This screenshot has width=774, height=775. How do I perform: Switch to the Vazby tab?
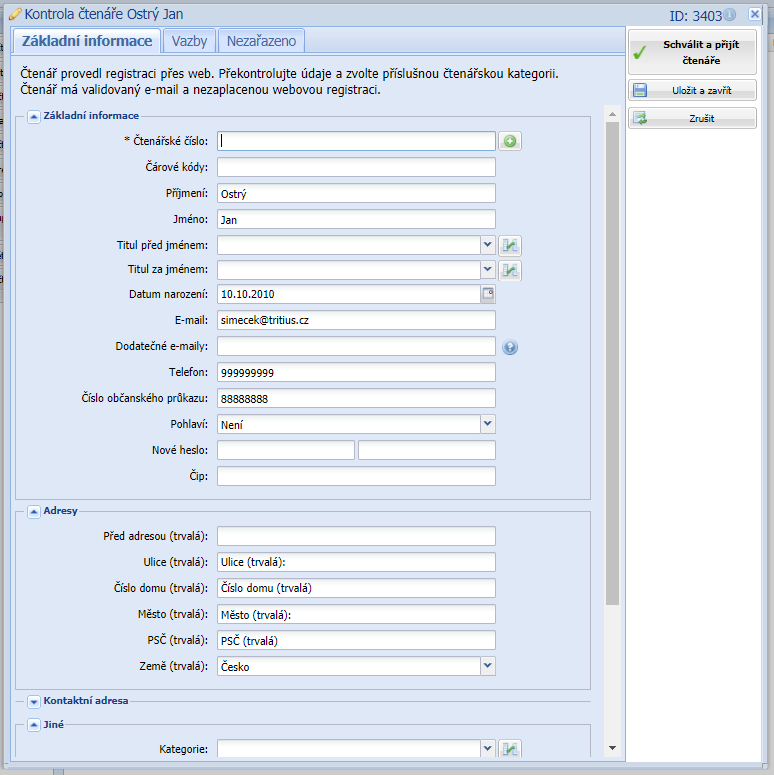(x=189, y=41)
